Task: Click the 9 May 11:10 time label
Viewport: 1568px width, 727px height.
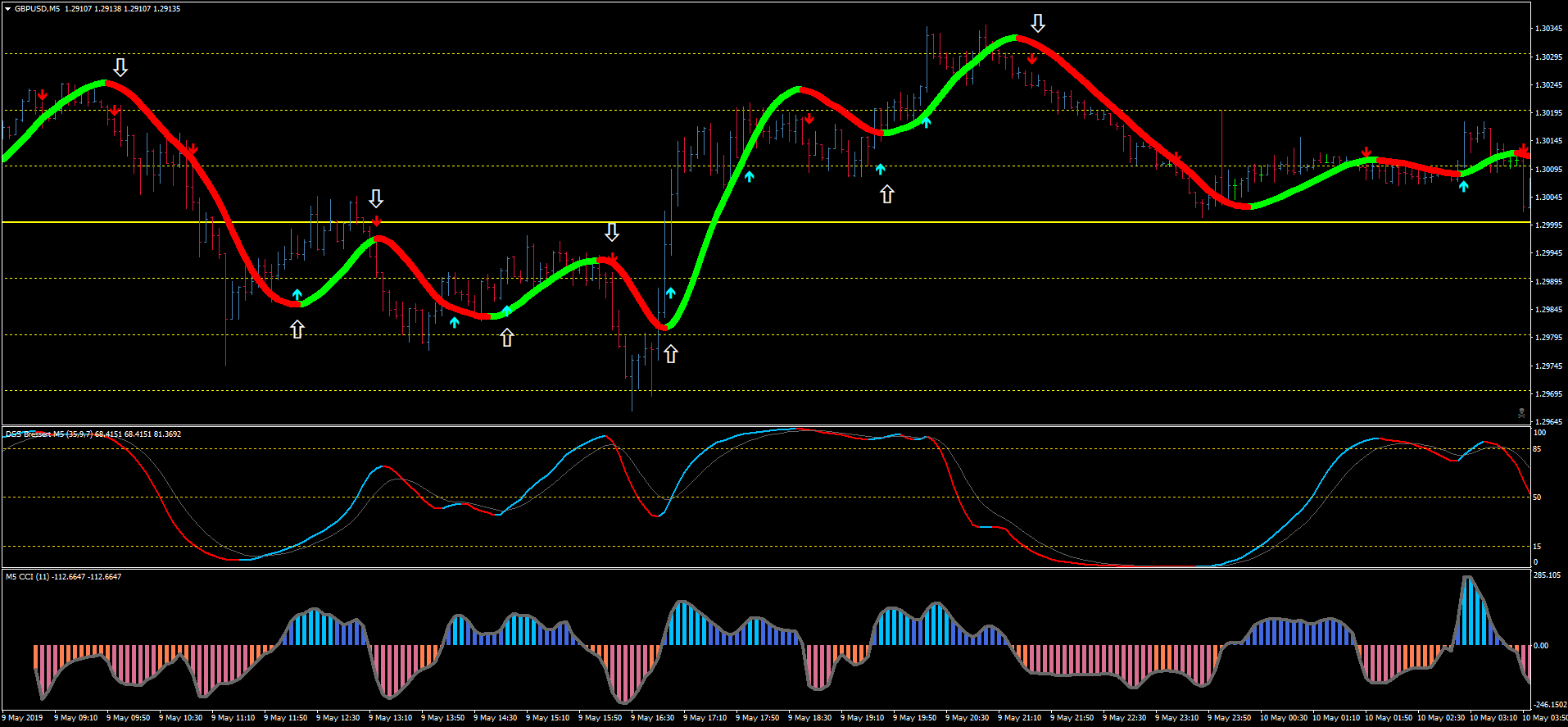Action: click(x=233, y=718)
